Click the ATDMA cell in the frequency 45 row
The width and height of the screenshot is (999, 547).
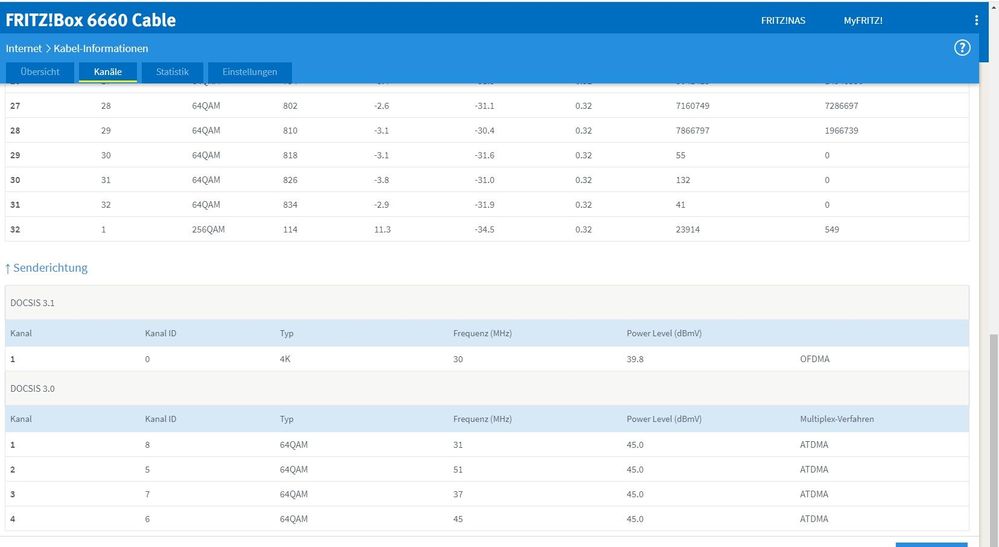pyautogui.click(x=814, y=519)
